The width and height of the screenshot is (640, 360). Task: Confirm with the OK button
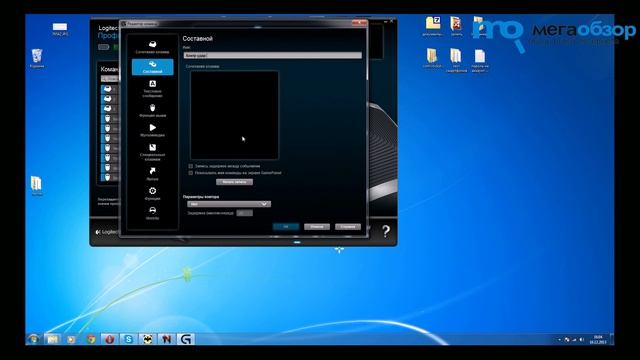coord(286,227)
